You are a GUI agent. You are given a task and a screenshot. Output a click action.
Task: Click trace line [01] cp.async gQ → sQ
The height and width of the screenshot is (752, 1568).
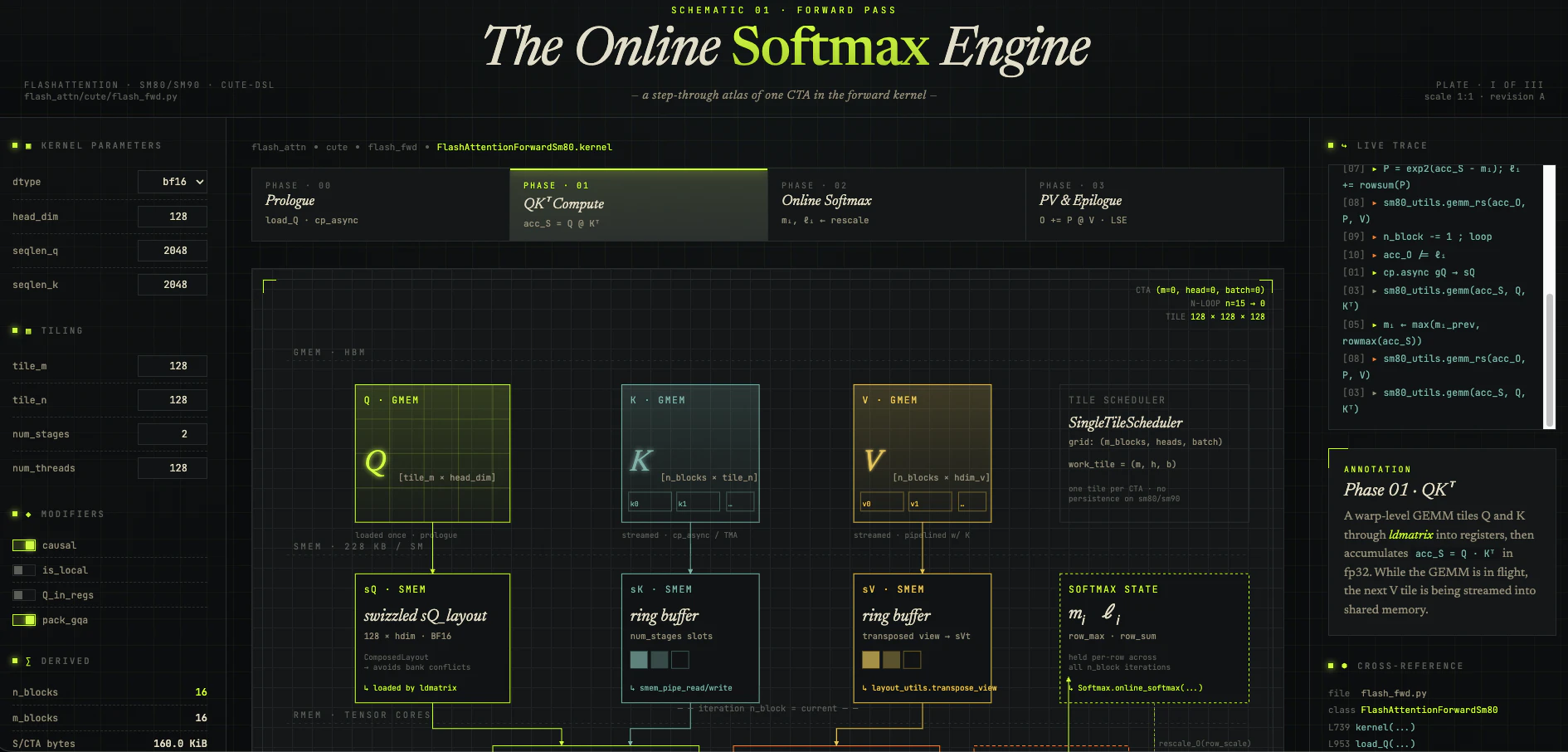coord(1409,272)
